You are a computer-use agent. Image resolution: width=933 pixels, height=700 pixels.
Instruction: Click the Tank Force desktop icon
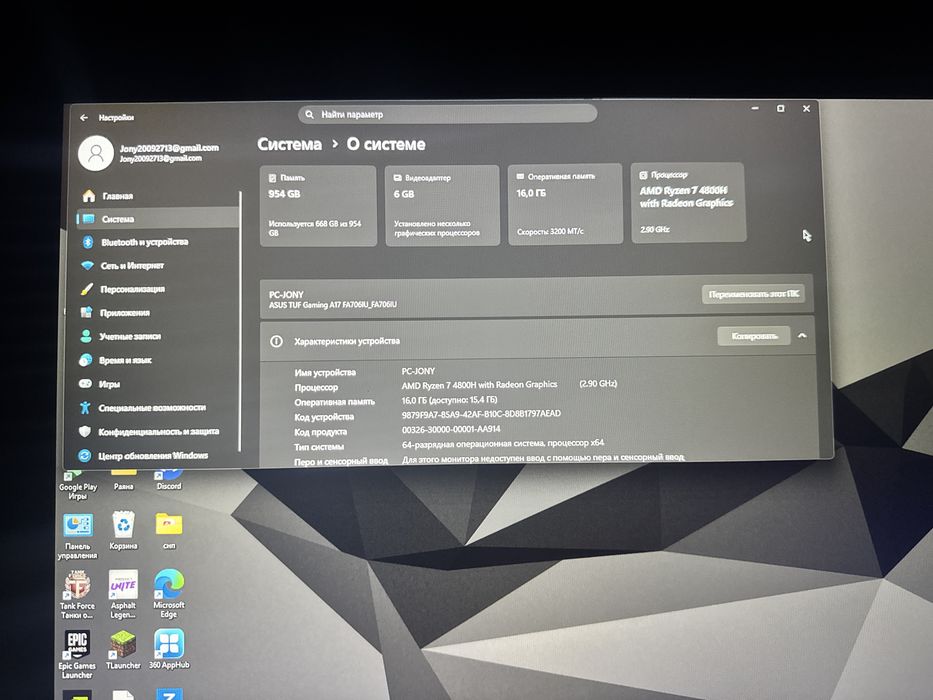click(x=77, y=594)
